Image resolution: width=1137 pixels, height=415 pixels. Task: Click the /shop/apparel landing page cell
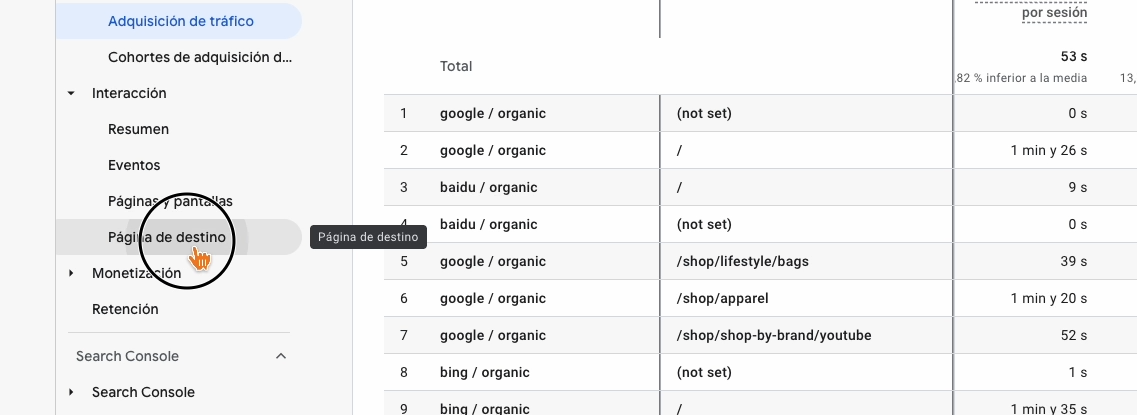(722, 298)
